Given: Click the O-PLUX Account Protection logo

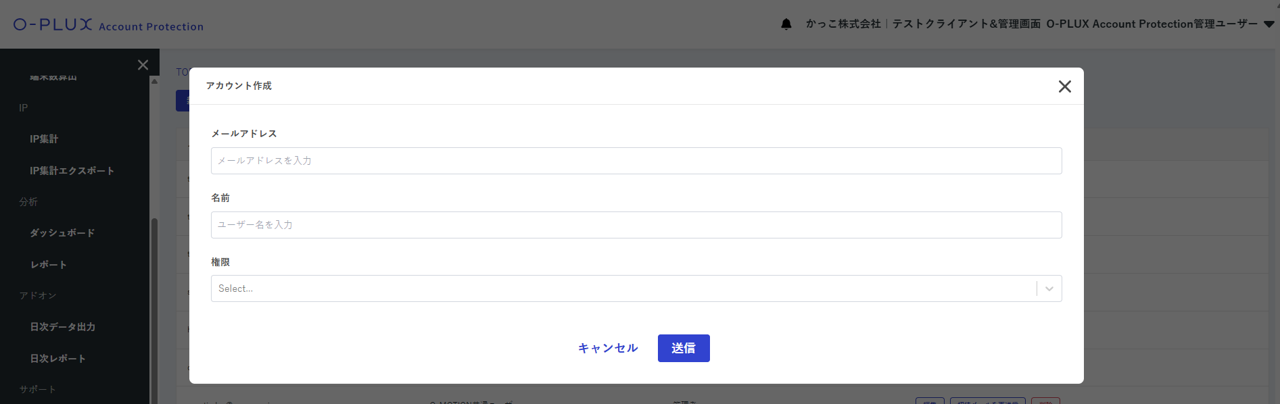Looking at the screenshot, I should click(x=108, y=25).
